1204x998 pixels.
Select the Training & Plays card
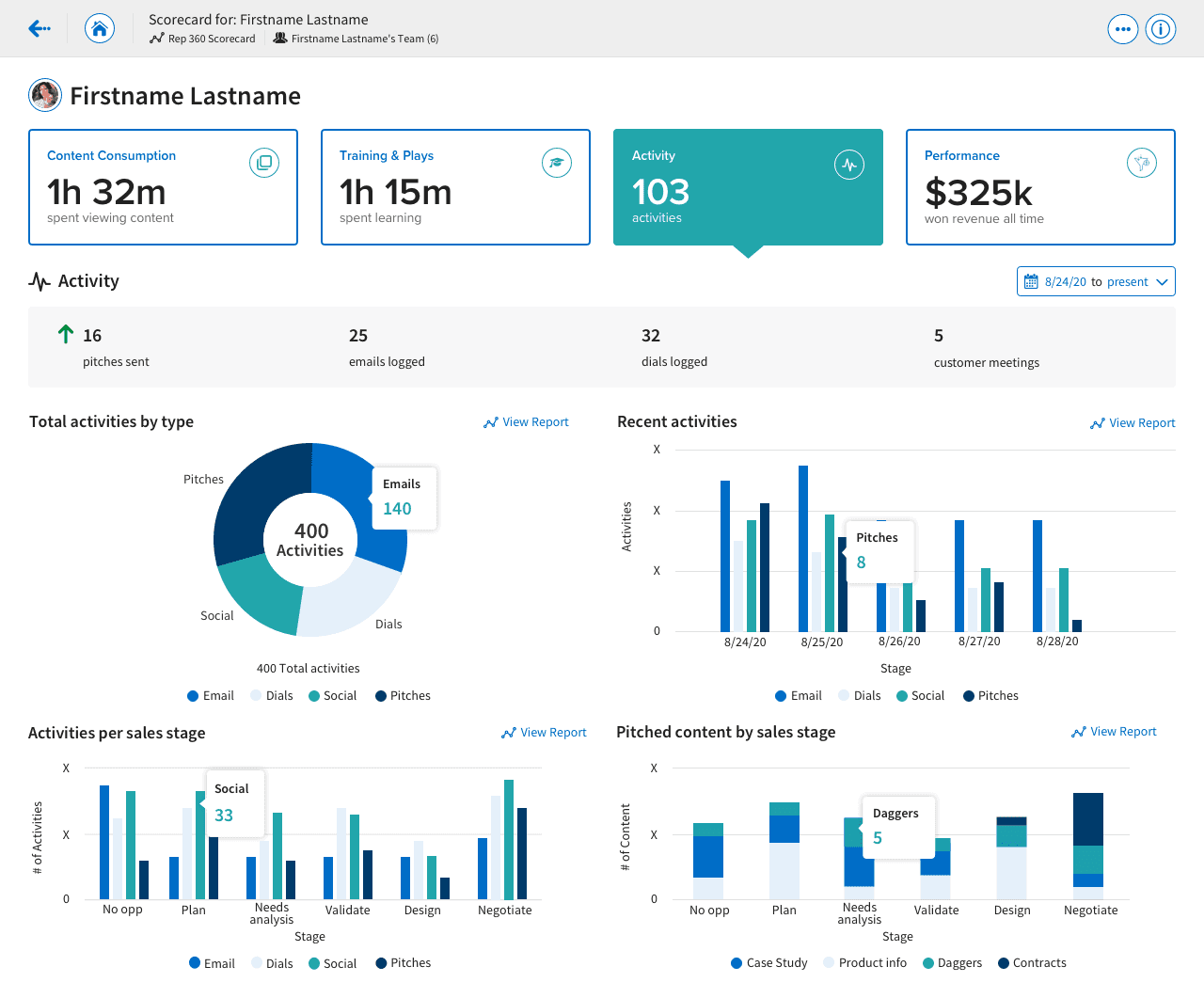[x=455, y=187]
